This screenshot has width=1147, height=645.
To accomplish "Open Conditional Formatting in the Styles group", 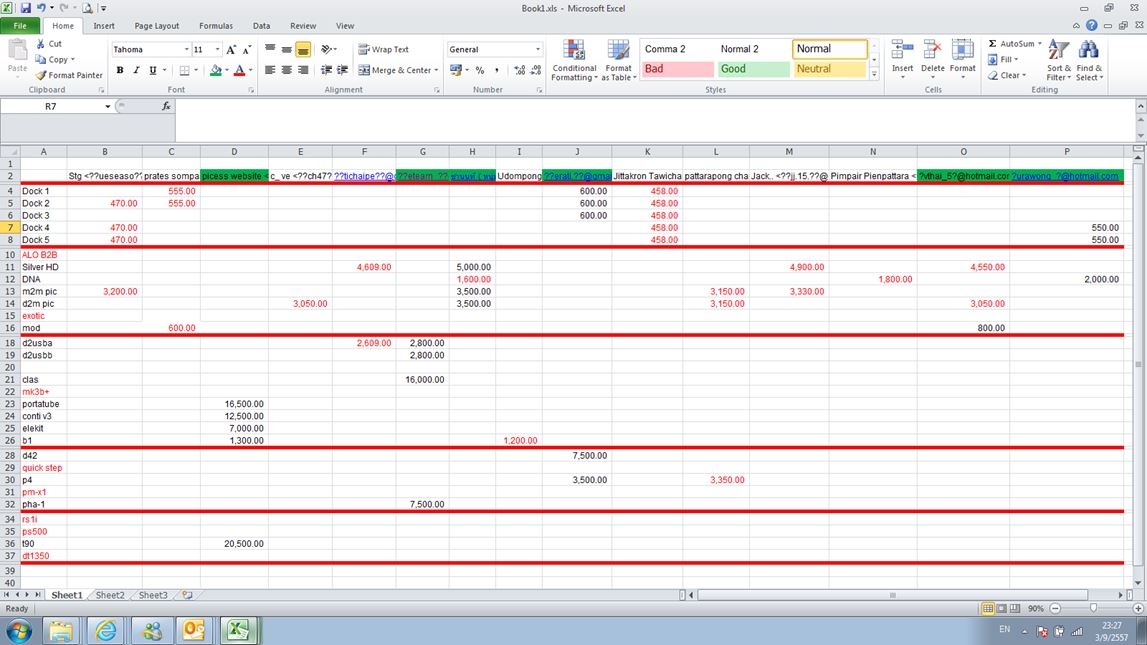I will [x=574, y=61].
